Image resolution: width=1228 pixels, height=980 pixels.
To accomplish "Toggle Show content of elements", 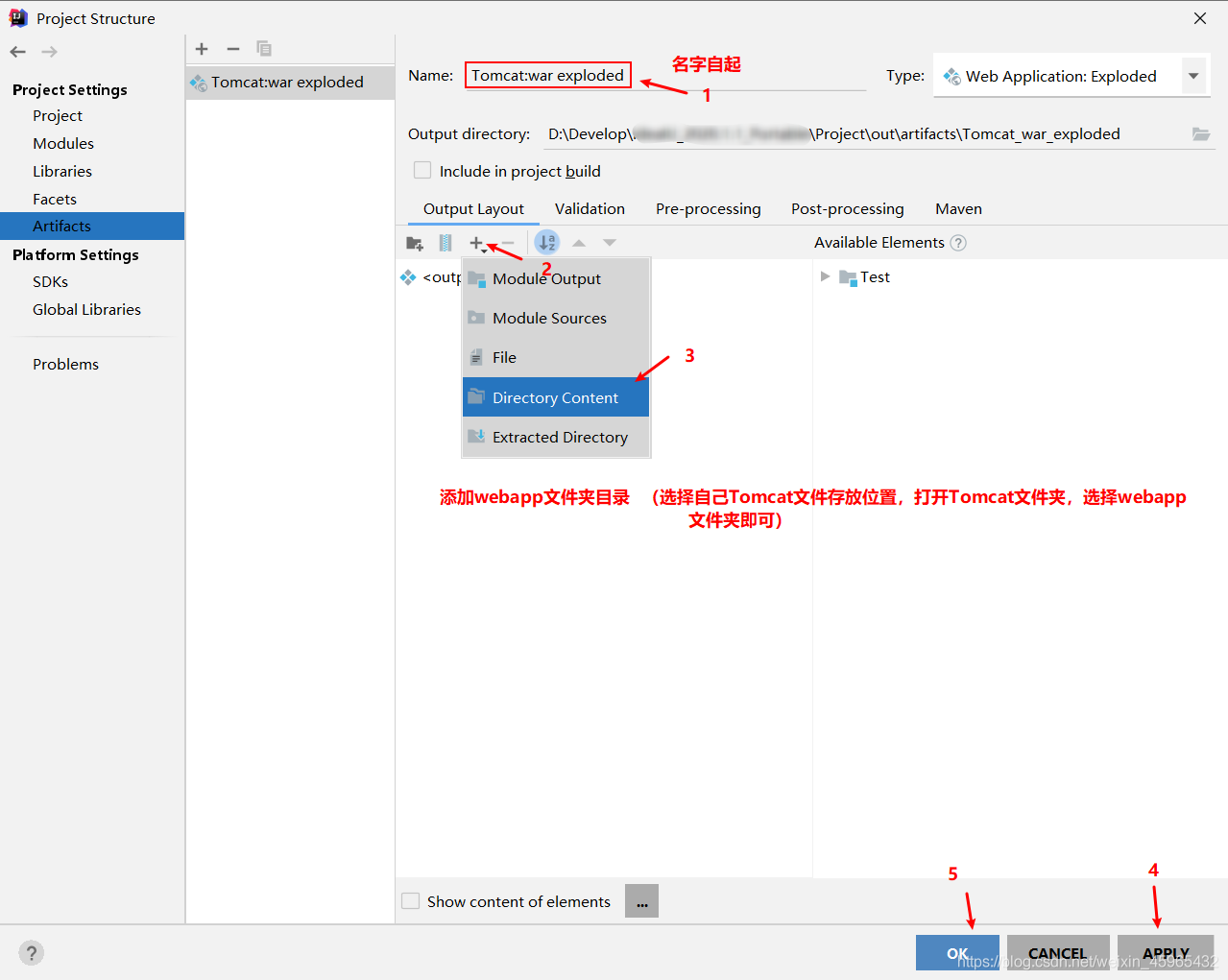I will click(x=410, y=901).
